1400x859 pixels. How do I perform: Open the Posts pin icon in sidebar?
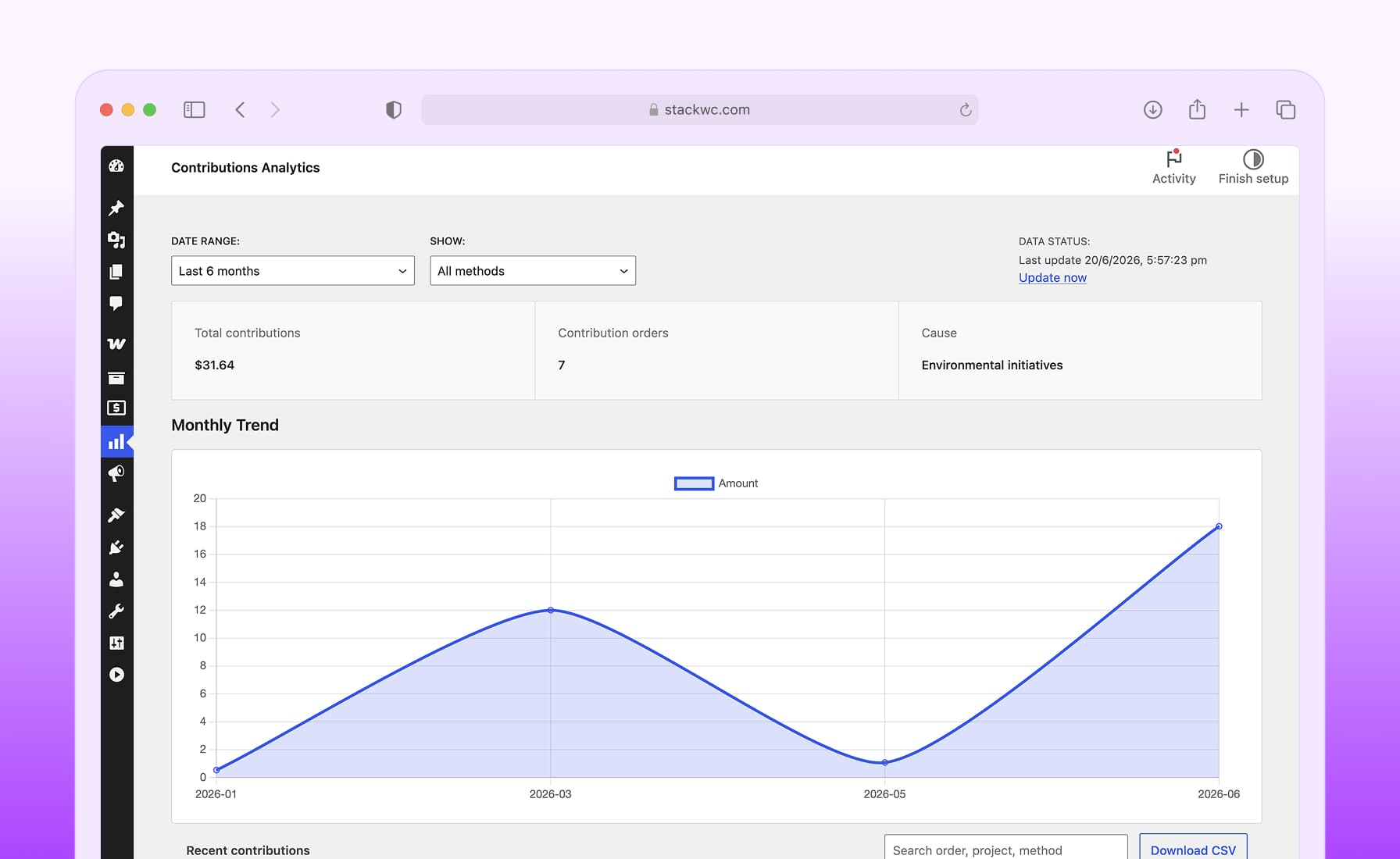(116, 208)
